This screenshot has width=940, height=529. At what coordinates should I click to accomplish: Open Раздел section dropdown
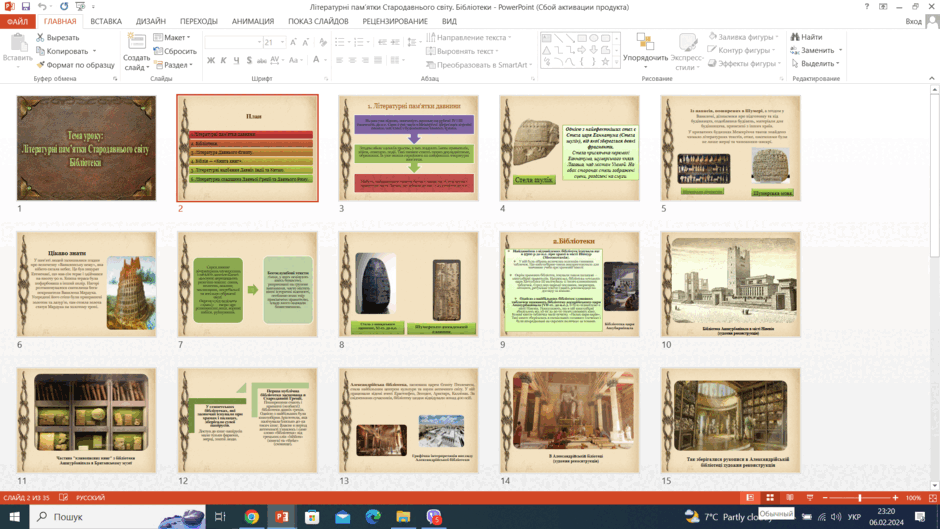[173, 65]
